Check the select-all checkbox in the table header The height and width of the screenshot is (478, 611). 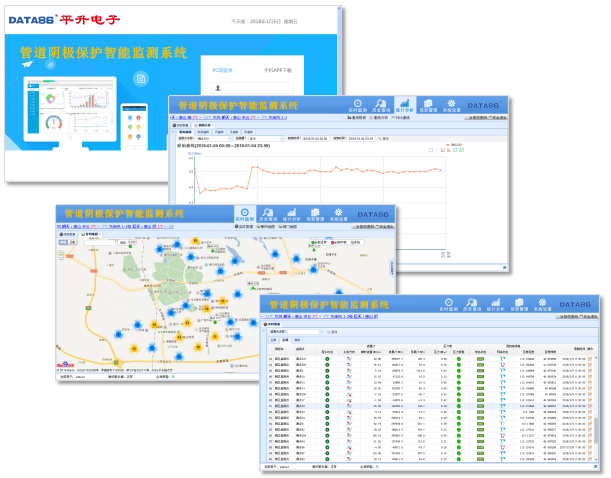click(270, 348)
